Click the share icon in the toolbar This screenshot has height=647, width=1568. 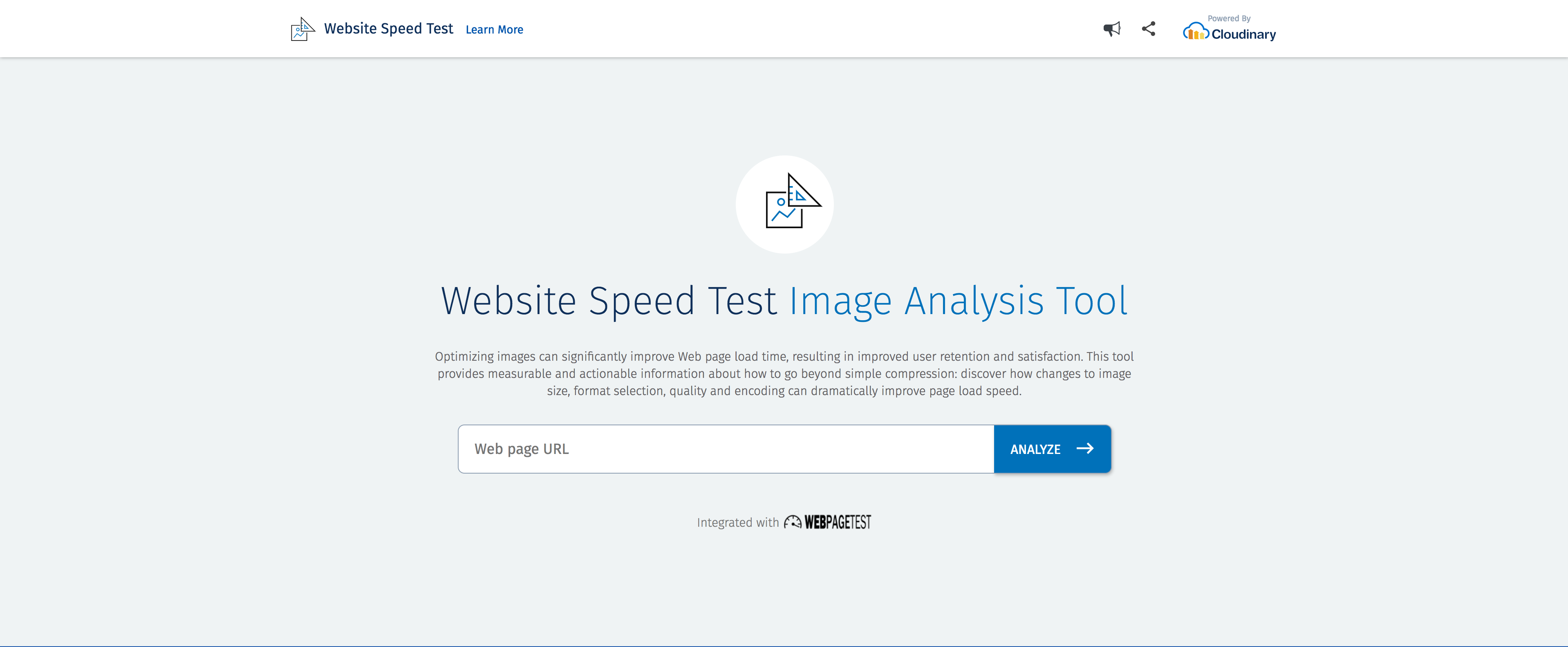(x=1148, y=28)
